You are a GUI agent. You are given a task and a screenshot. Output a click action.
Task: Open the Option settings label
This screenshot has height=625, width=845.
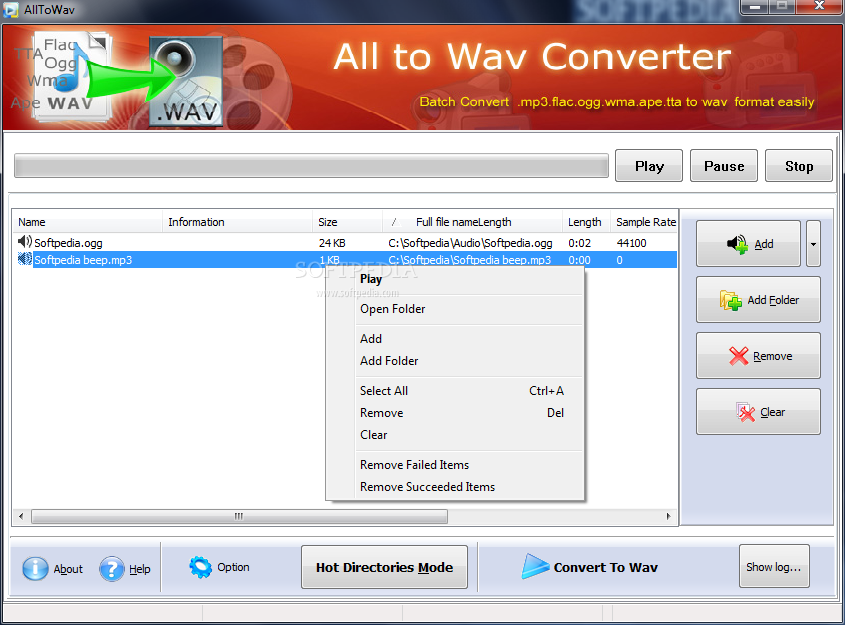[x=233, y=567]
